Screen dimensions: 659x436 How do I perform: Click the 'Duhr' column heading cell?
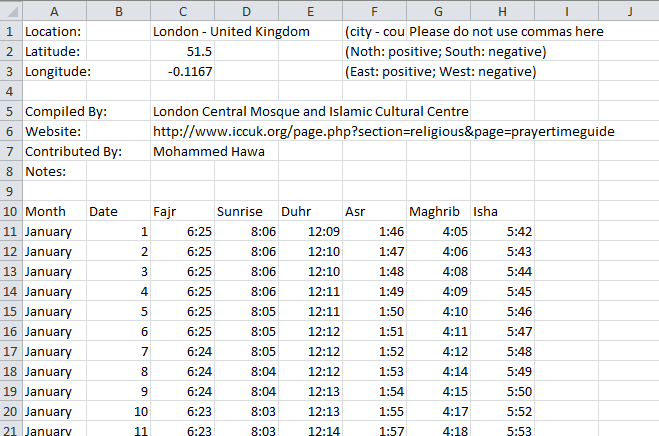(311, 211)
